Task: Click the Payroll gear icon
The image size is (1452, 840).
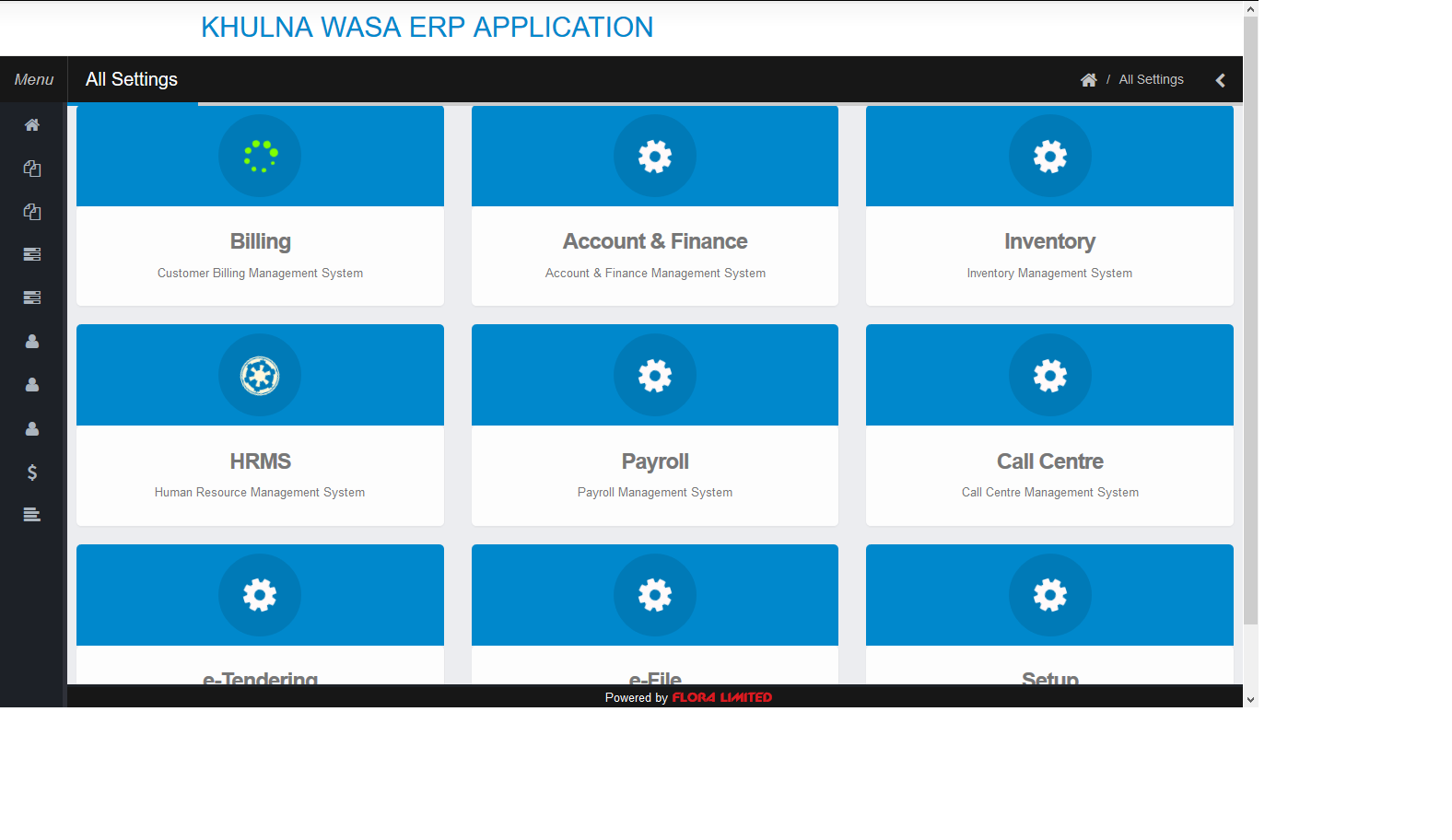Action: (655, 376)
